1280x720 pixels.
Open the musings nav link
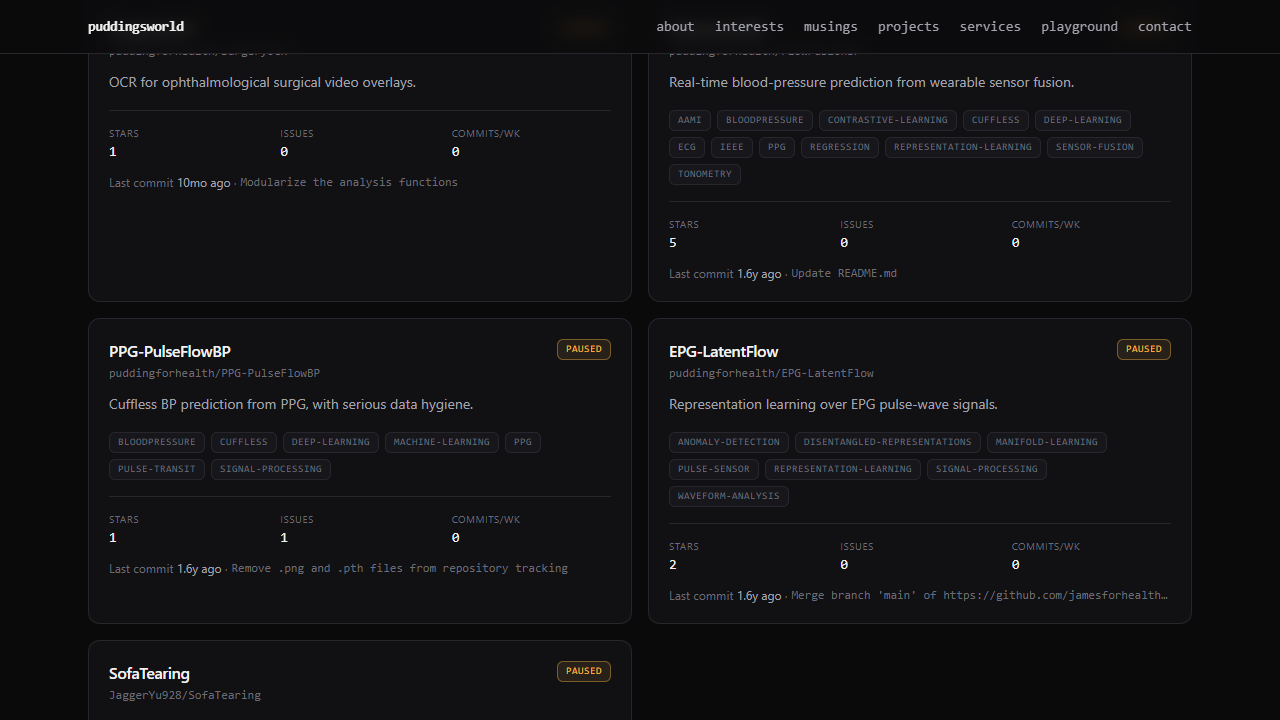[x=831, y=27]
